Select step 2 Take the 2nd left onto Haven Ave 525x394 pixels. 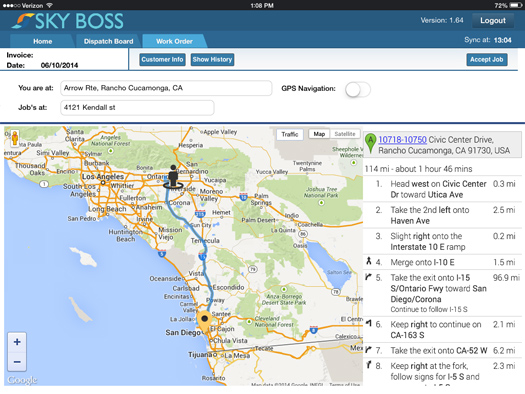442,215
